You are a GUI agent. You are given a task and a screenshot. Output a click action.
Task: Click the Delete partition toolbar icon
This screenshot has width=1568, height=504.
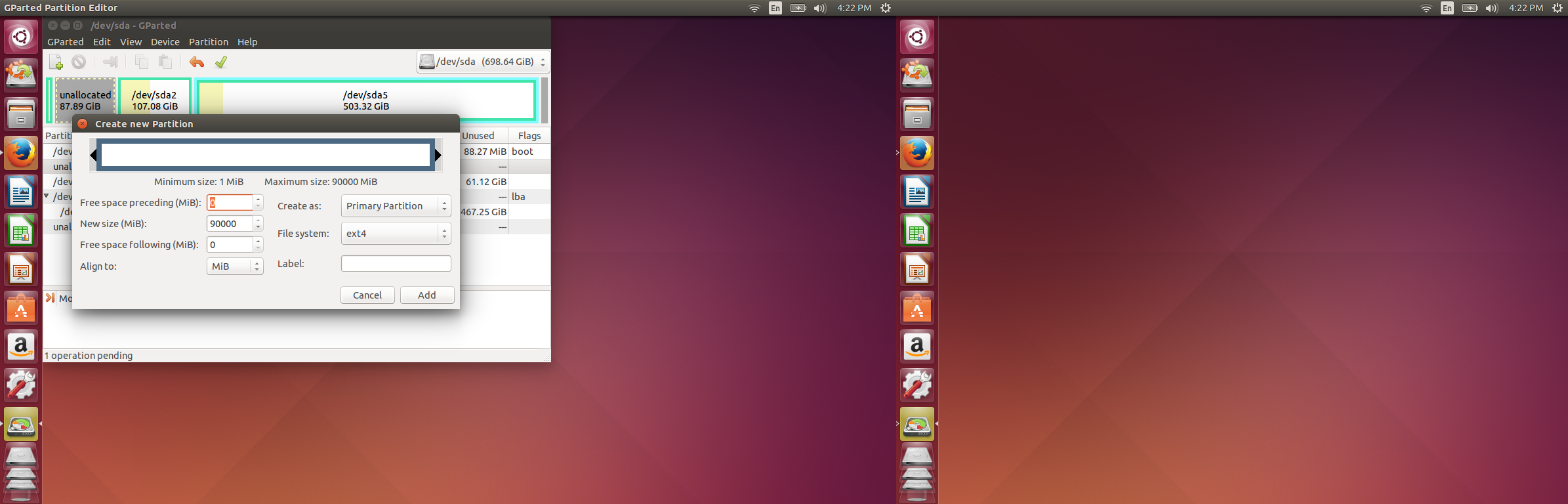79,62
